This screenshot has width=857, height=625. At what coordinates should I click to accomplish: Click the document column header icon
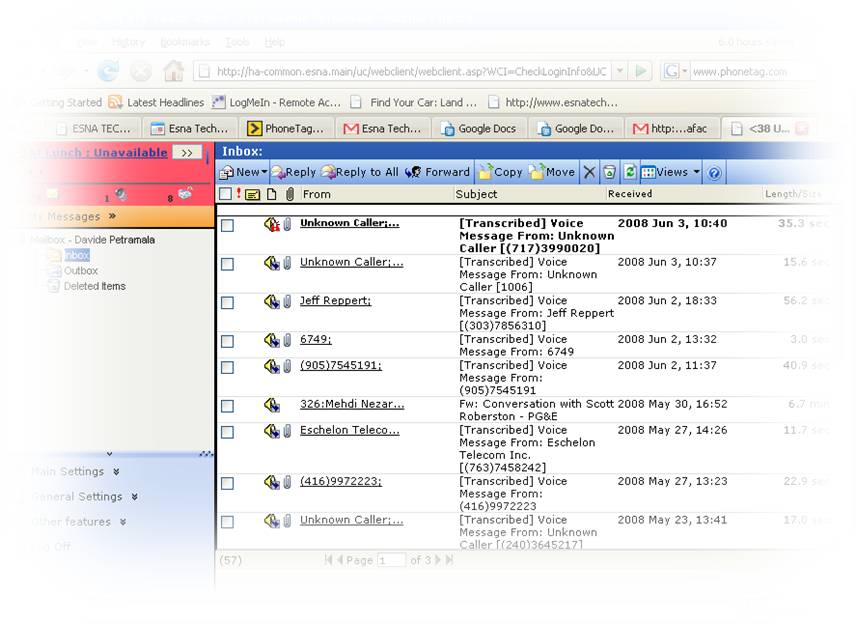[272, 194]
